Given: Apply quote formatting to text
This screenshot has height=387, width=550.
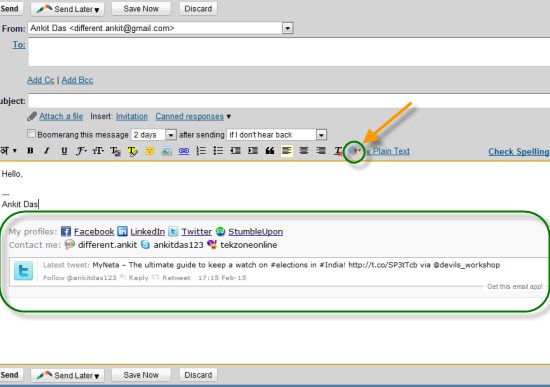Looking at the screenshot, I should (x=270, y=151).
